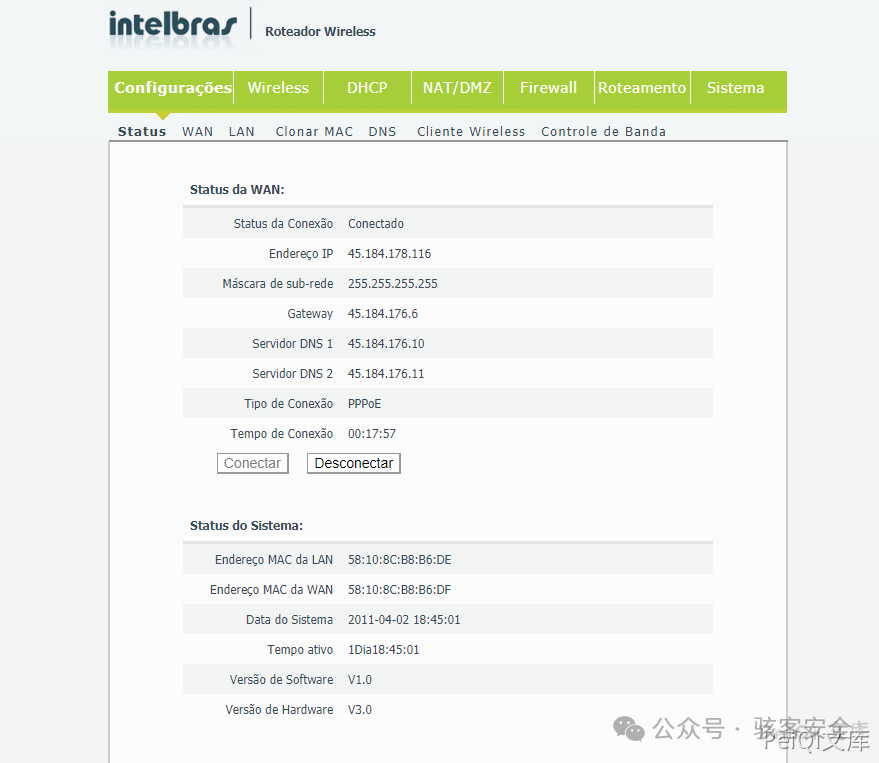Screen dimensions: 879x763
Task: Click the Tempo de Conexão label
Action: (281, 434)
